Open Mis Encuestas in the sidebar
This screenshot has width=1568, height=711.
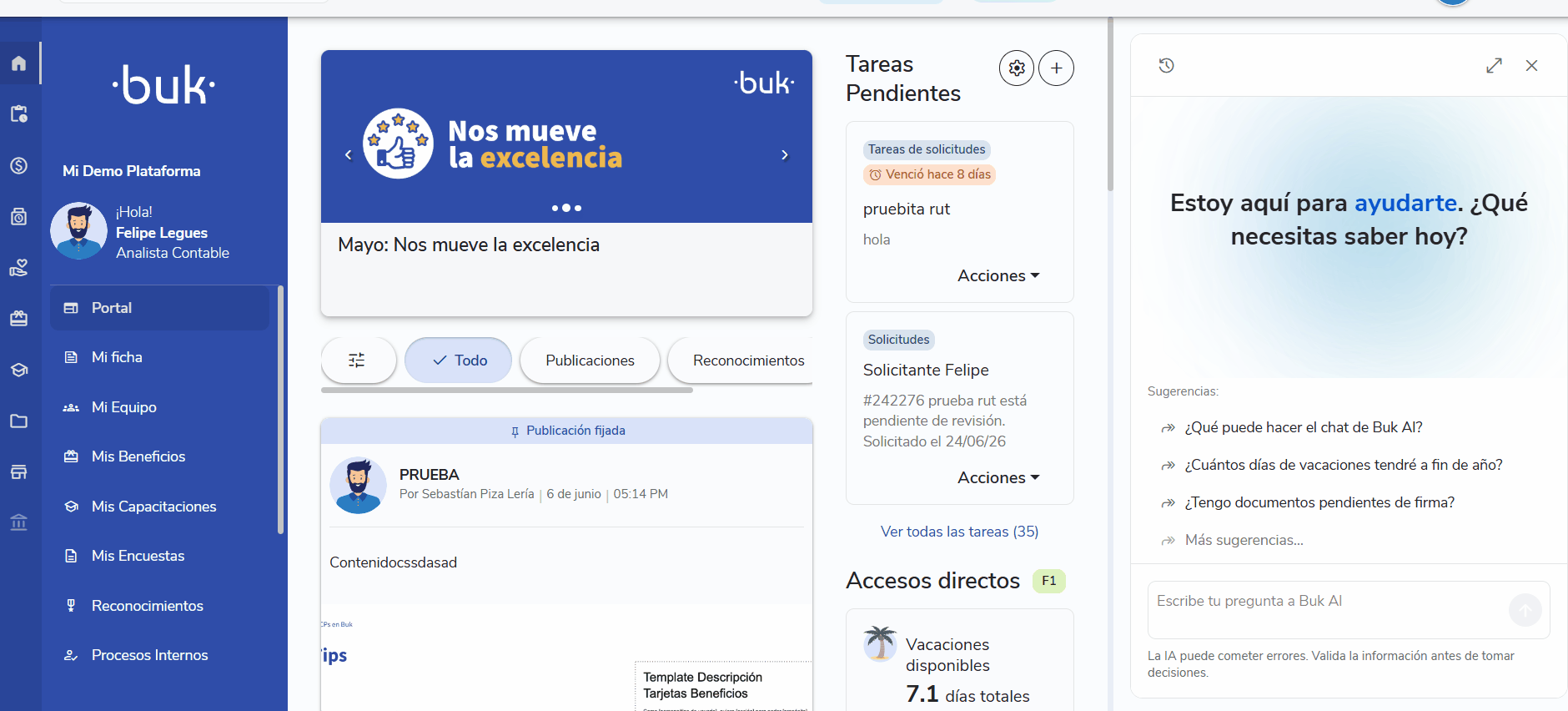[x=160, y=556]
